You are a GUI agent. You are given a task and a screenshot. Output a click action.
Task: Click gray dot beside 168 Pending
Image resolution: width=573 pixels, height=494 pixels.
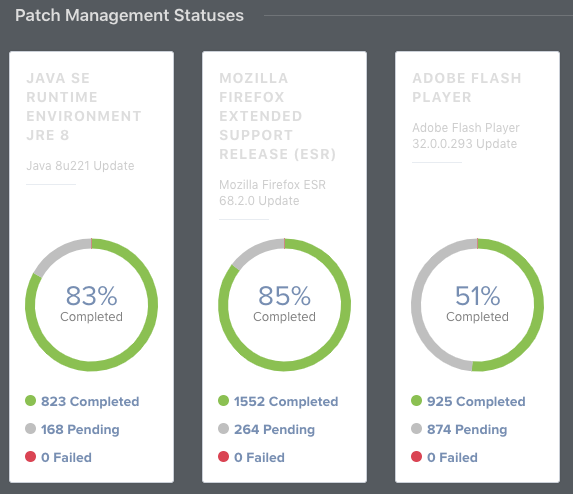[x=31, y=428]
